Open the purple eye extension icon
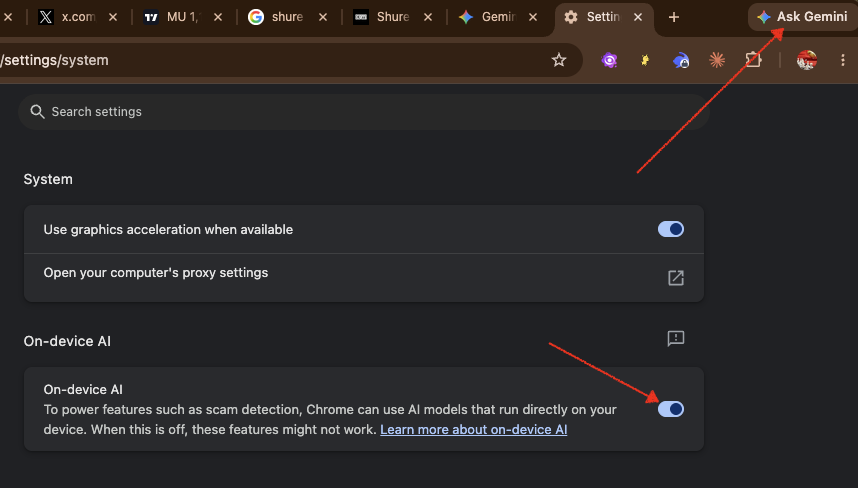The height and width of the screenshot is (488, 858). point(609,60)
